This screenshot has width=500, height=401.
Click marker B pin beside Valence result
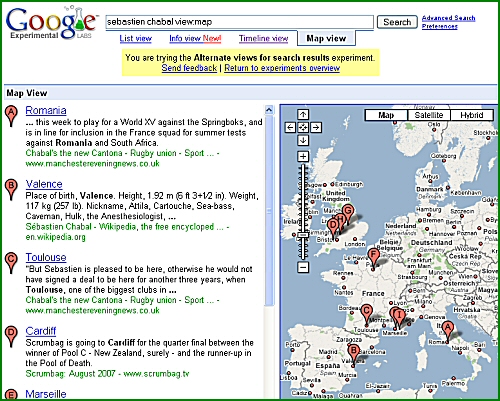(x=11, y=189)
